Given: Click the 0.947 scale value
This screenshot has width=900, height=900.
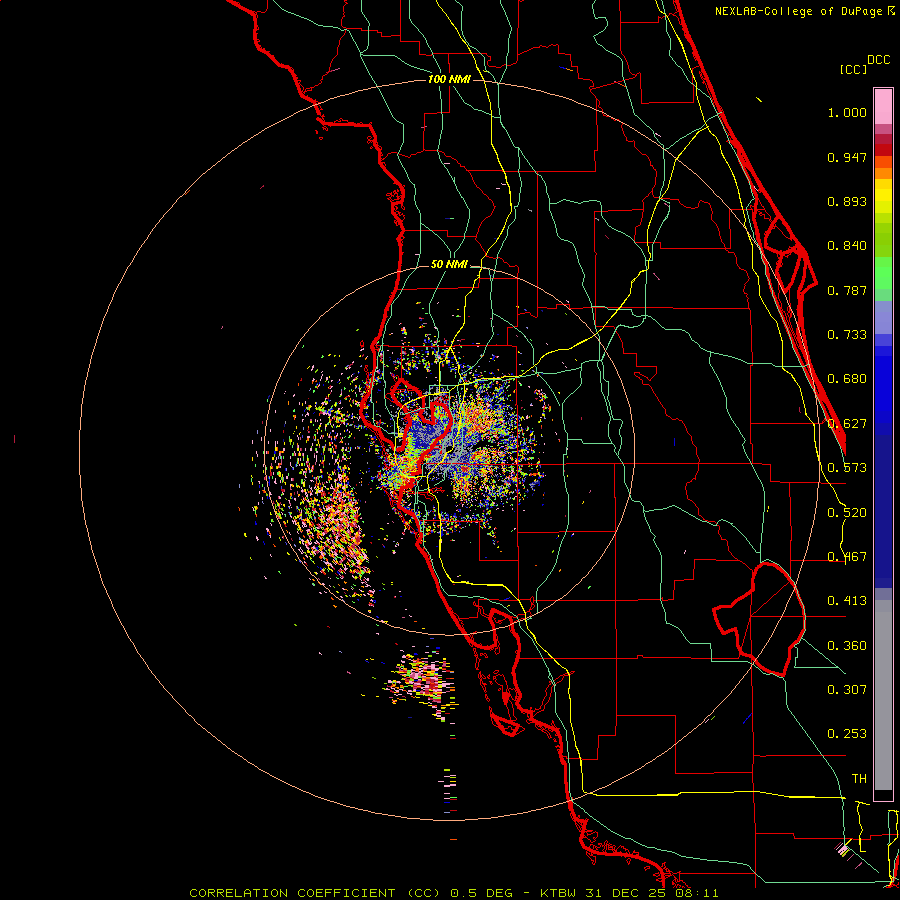Looking at the screenshot, I should (x=847, y=157).
